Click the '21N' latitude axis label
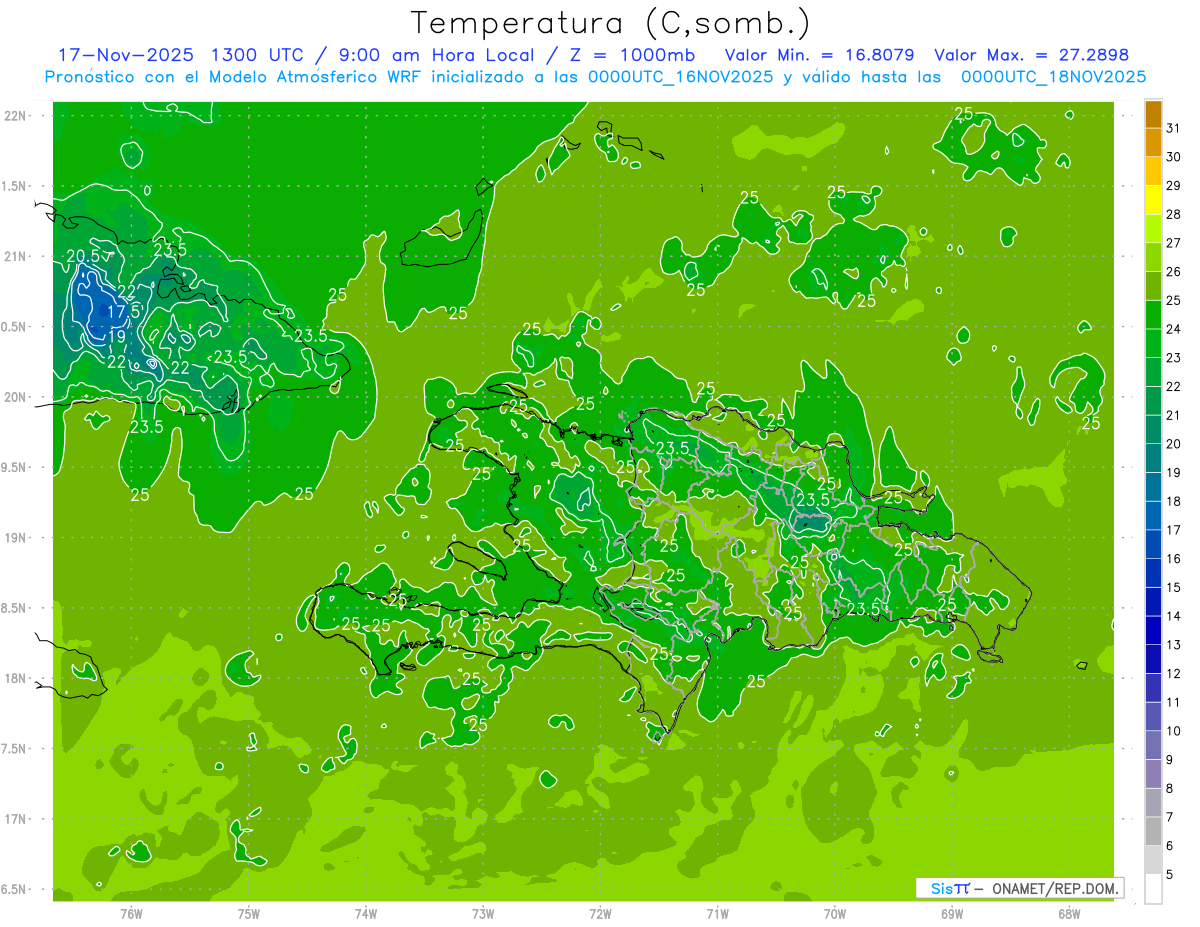1200x927 pixels. pyautogui.click(x=15, y=257)
